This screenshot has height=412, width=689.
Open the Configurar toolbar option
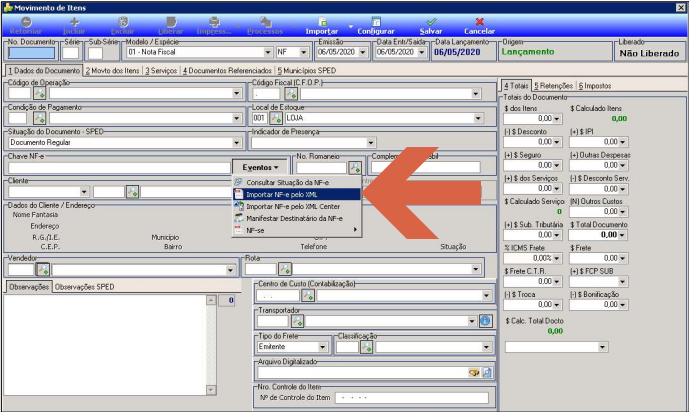click(376, 25)
